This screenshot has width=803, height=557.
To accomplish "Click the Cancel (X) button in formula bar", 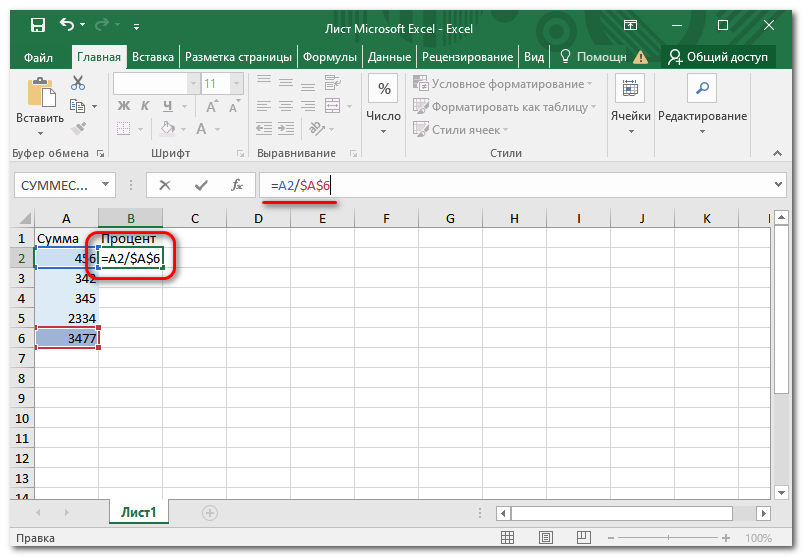I will 165,185.
